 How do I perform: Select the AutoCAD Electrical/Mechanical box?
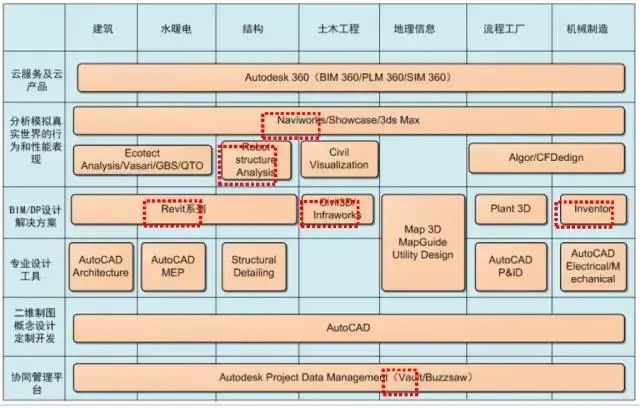coord(593,267)
